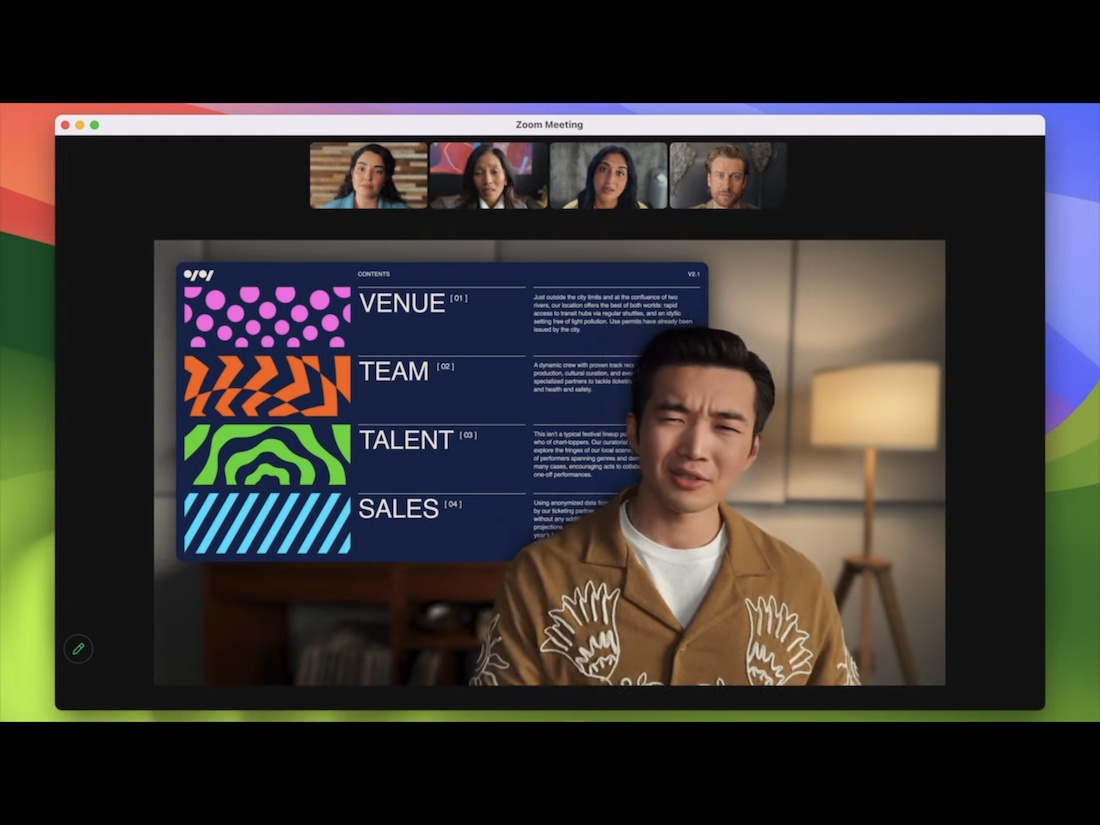Click the logo on the shared slide
The width and height of the screenshot is (1100, 825).
[x=198, y=275]
